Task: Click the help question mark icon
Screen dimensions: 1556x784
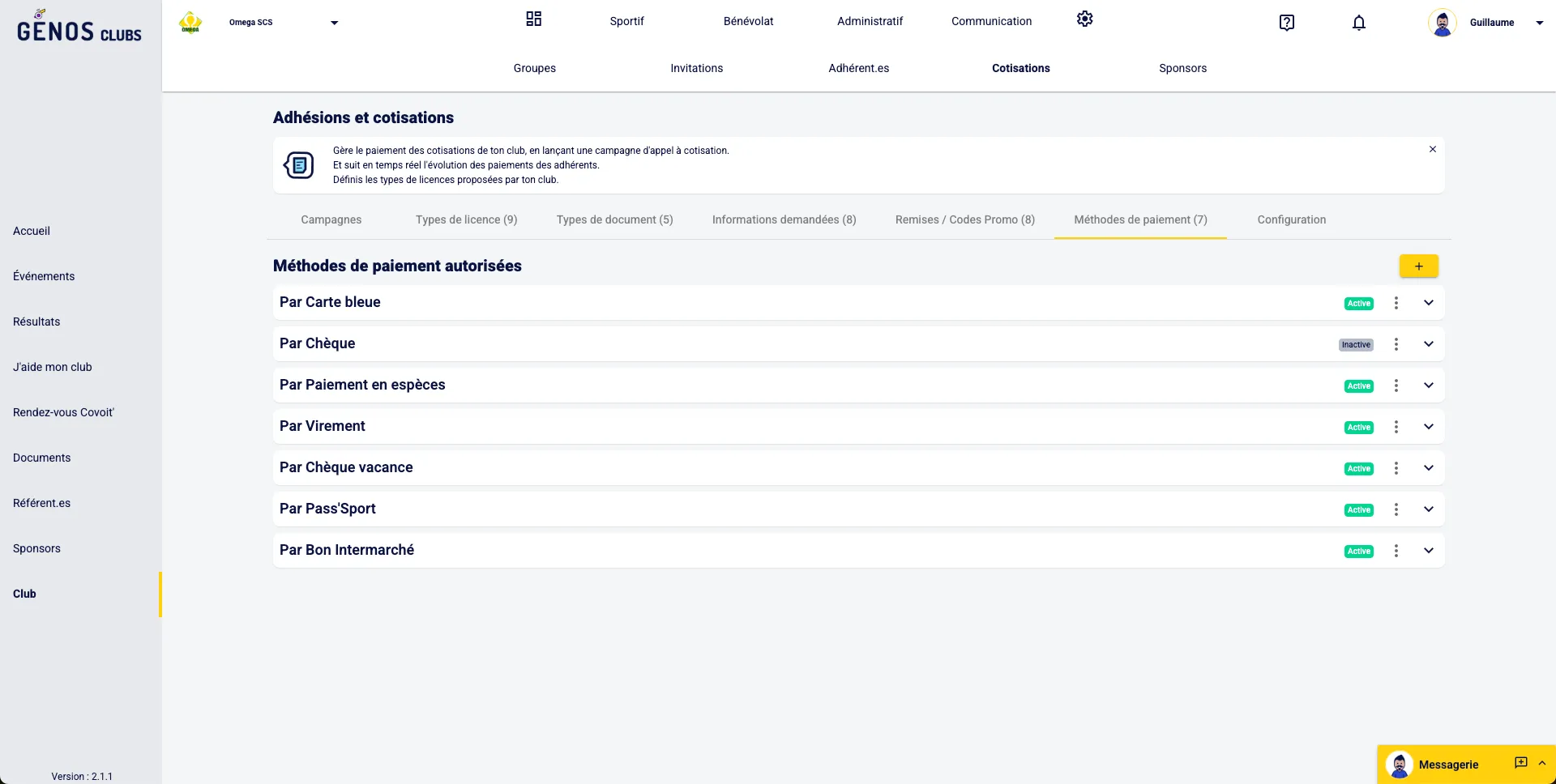Action: pyautogui.click(x=1286, y=23)
